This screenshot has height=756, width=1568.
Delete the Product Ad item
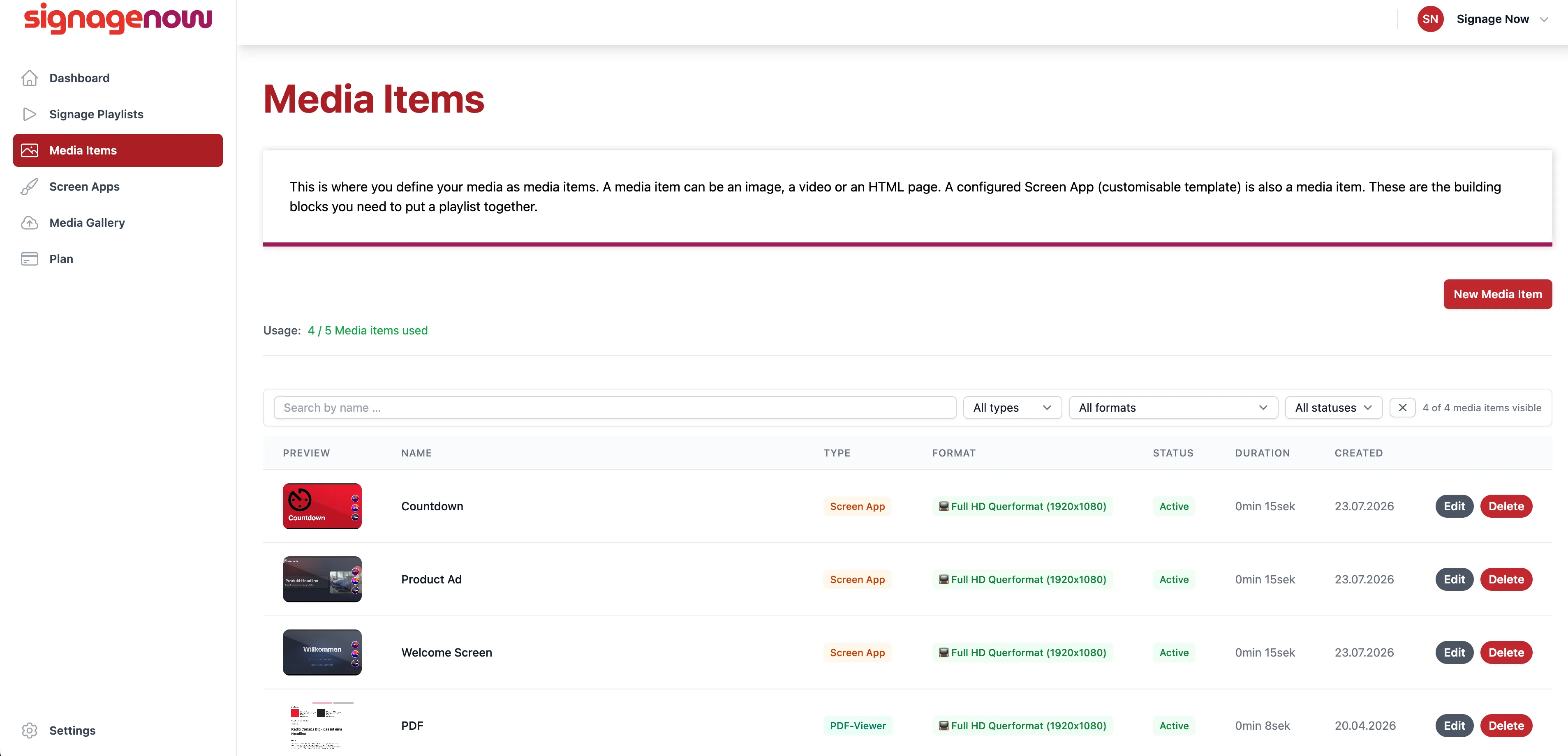point(1506,580)
